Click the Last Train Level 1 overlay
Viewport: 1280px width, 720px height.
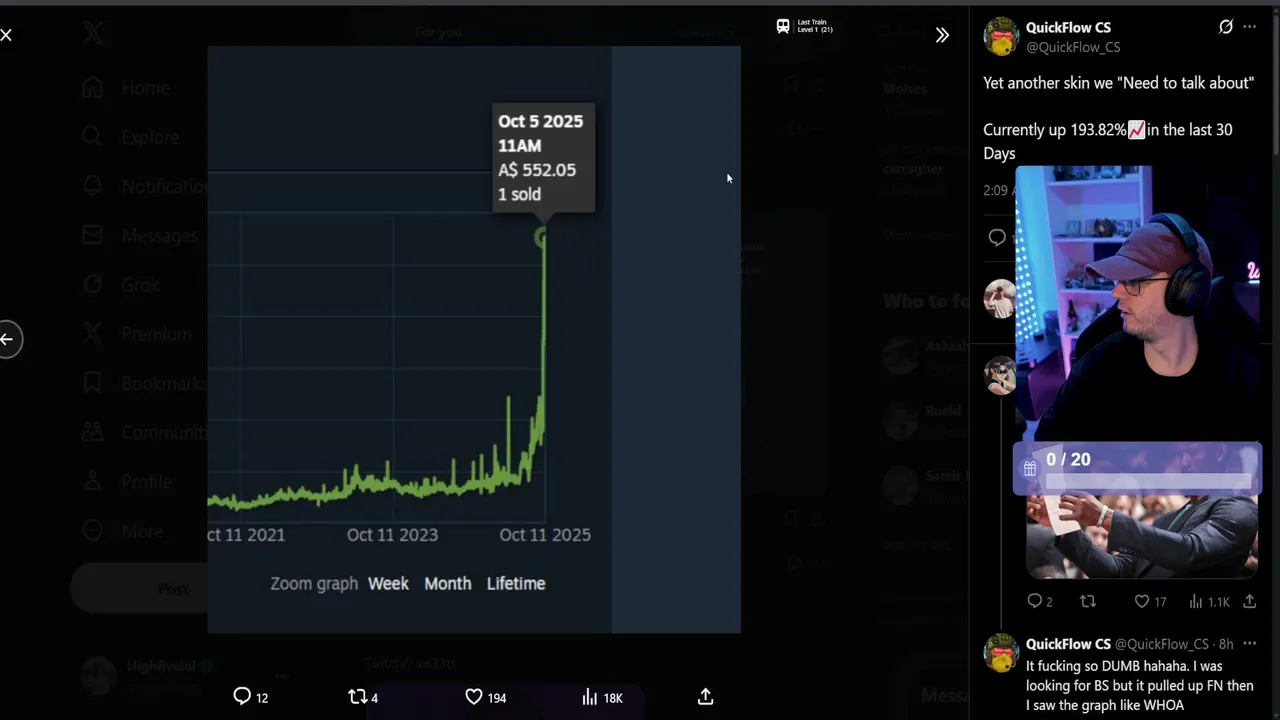coord(805,26)
